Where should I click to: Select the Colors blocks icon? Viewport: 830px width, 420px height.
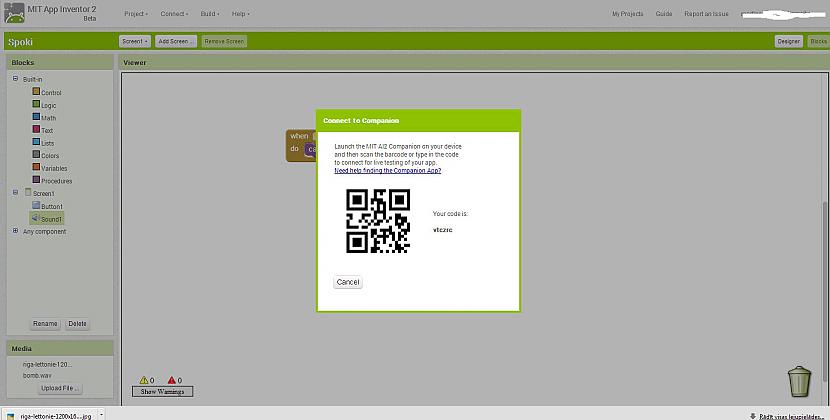36,155
